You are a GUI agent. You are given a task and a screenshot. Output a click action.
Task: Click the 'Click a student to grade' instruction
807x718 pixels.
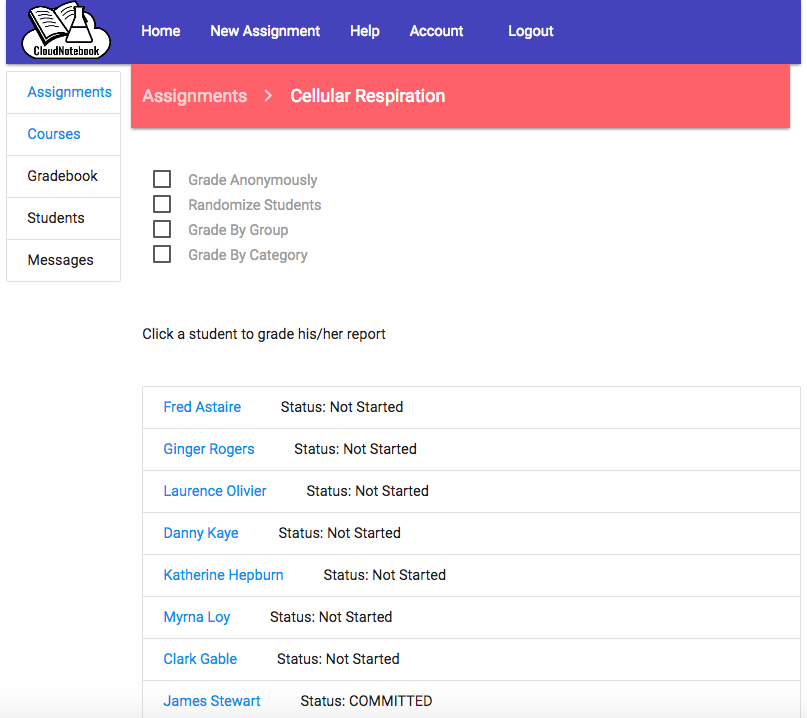(264, 335)
